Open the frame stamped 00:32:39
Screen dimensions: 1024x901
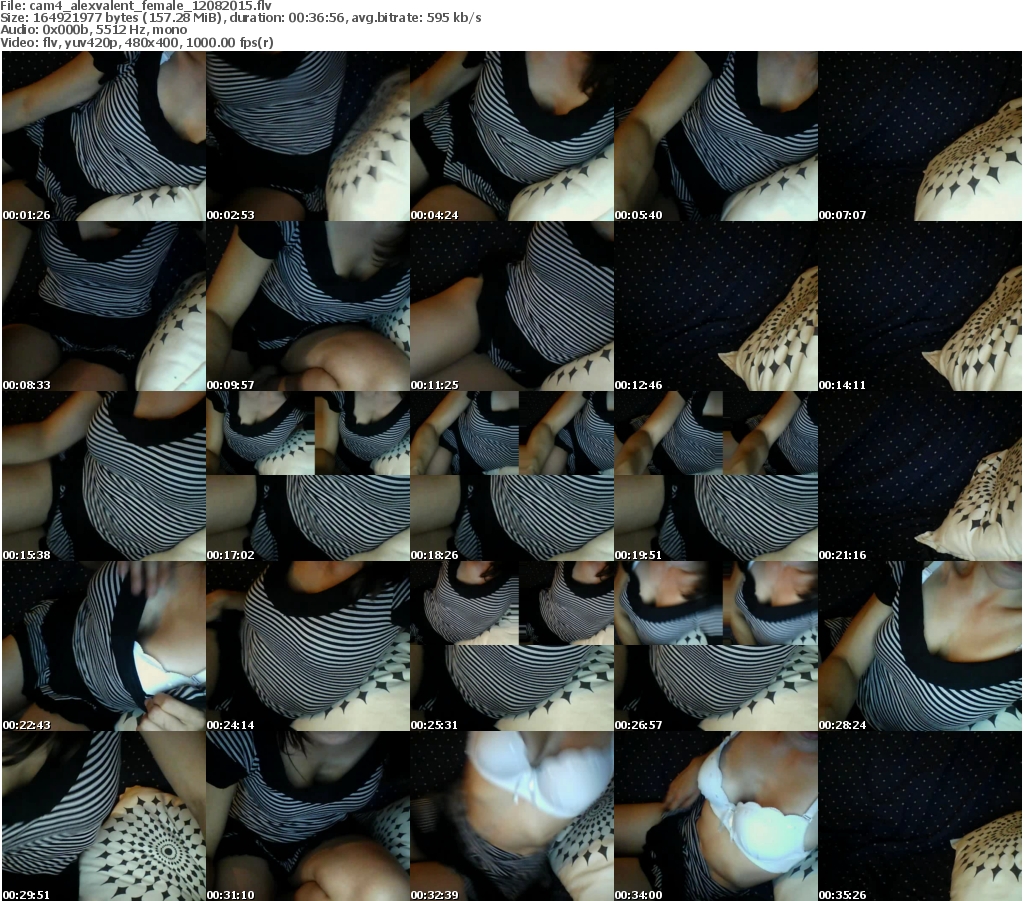(x=512, y=816)
